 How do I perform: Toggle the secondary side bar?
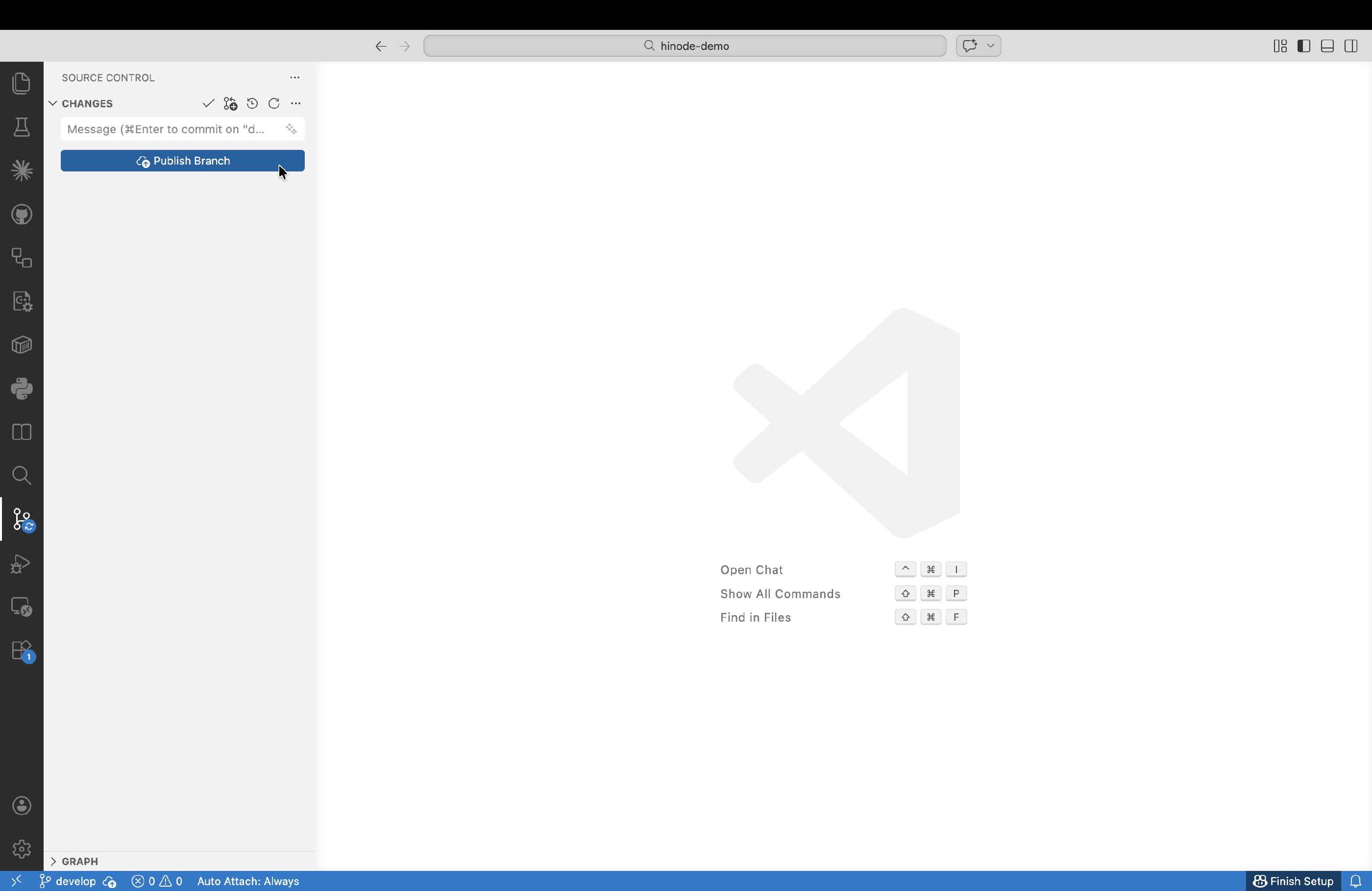(1350, 46)
